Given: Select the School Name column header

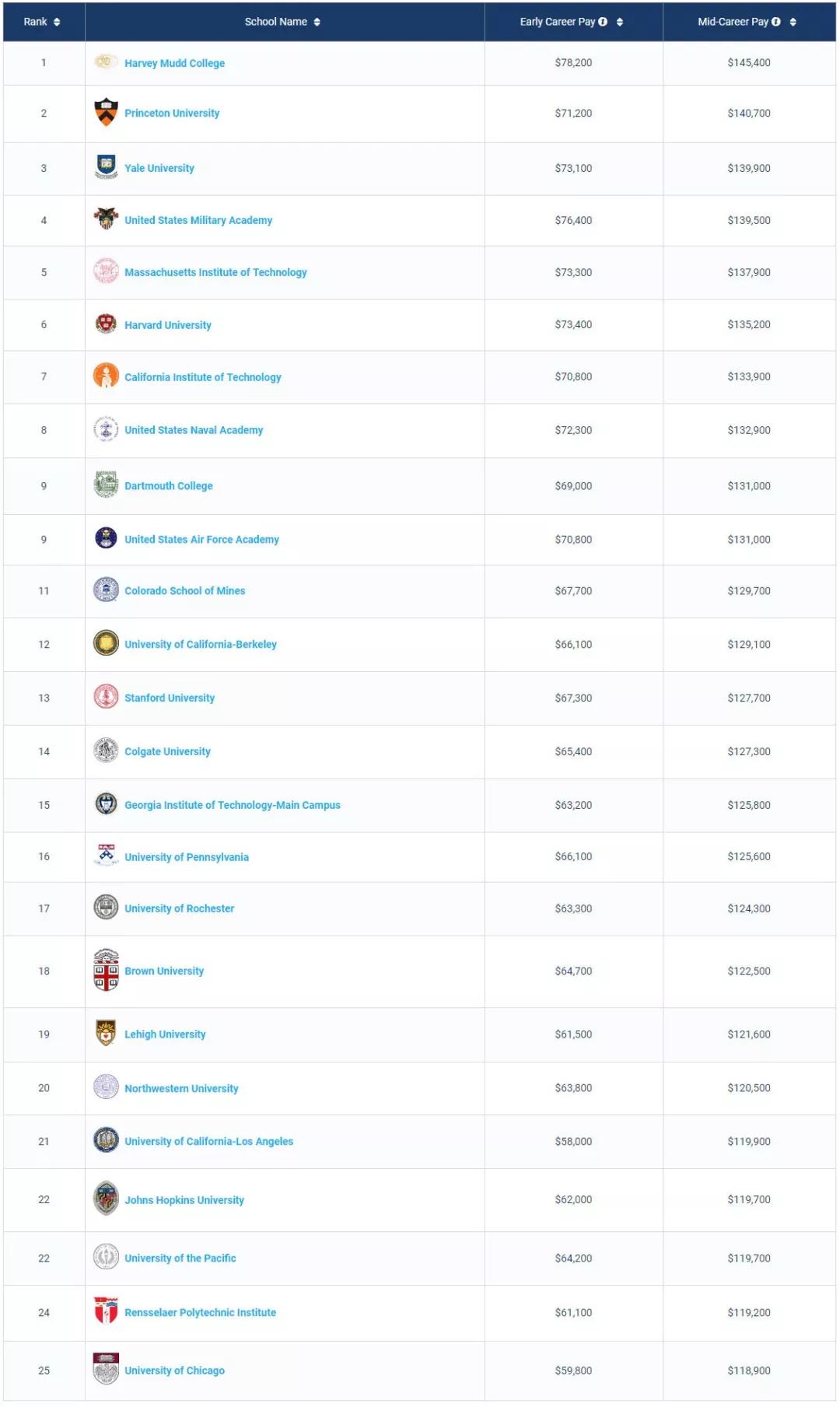Looking at the screenshot, I should [x=275, y=22].
